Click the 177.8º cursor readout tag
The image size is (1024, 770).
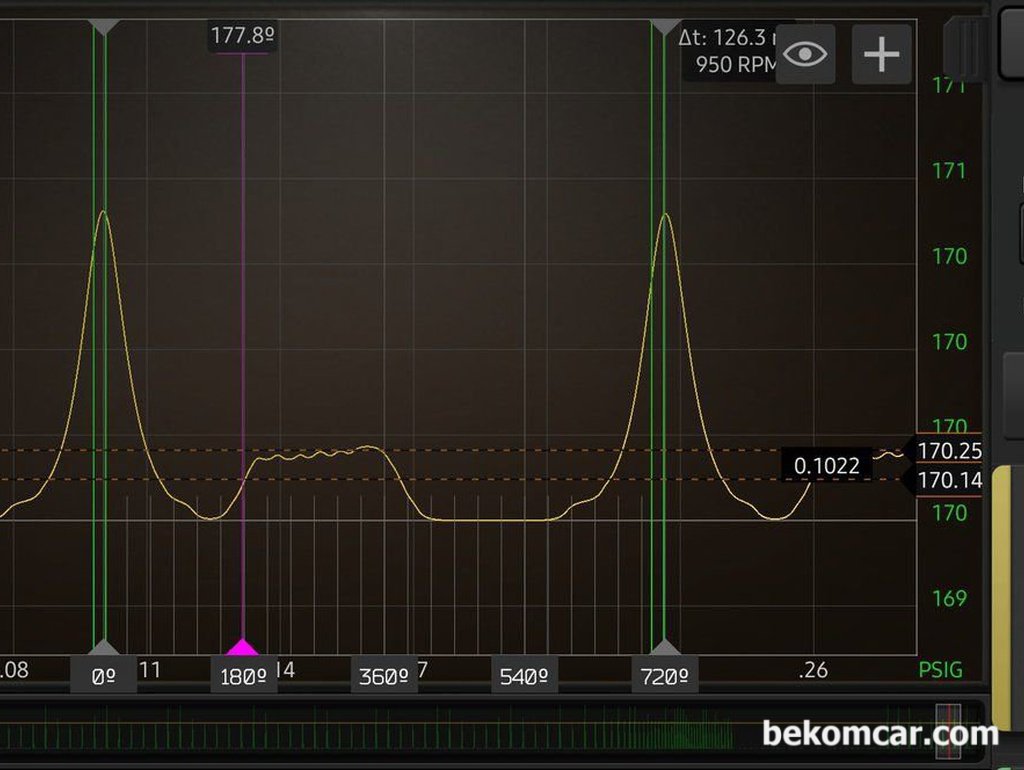(243, 37)
